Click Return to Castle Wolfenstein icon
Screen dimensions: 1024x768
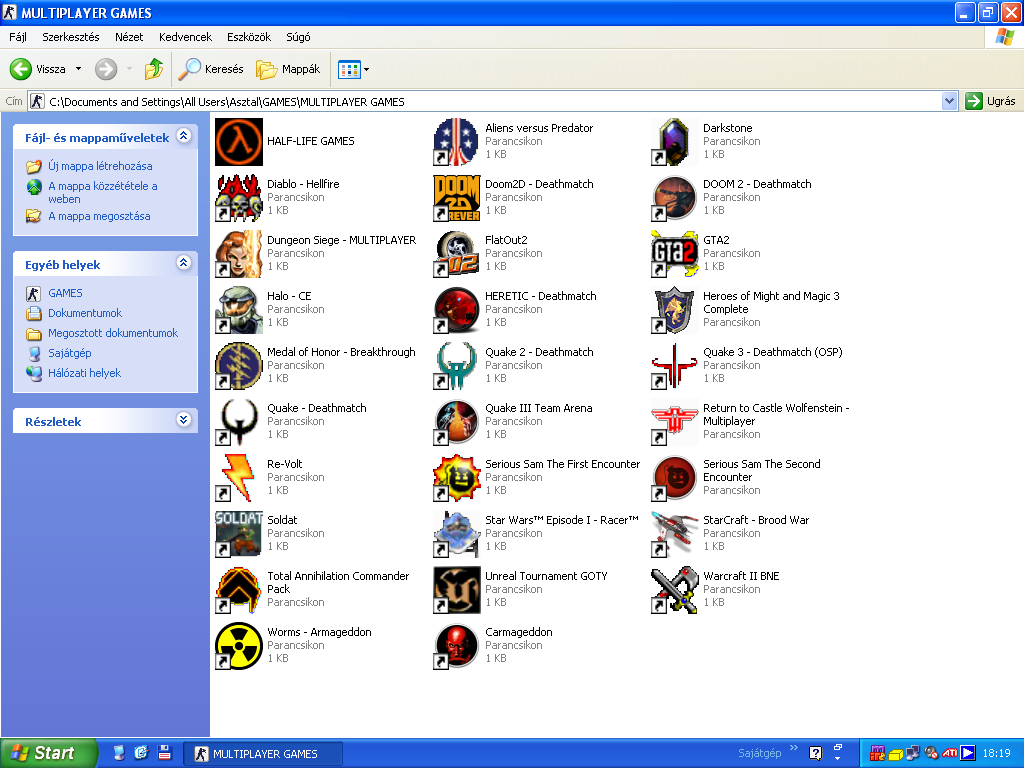pos(675,423)
